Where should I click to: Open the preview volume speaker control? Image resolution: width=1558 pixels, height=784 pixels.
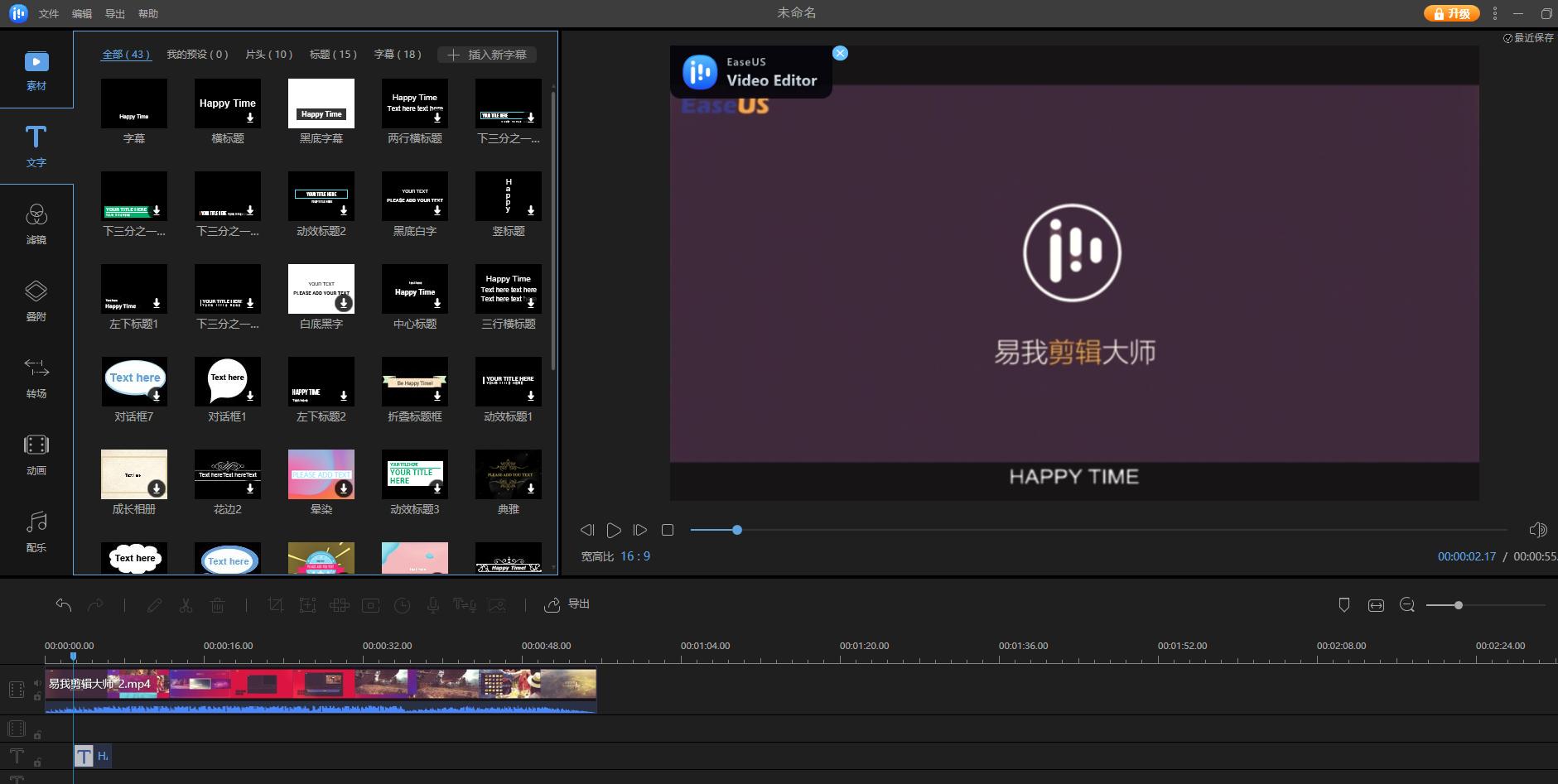click(x=1538, y=530)
